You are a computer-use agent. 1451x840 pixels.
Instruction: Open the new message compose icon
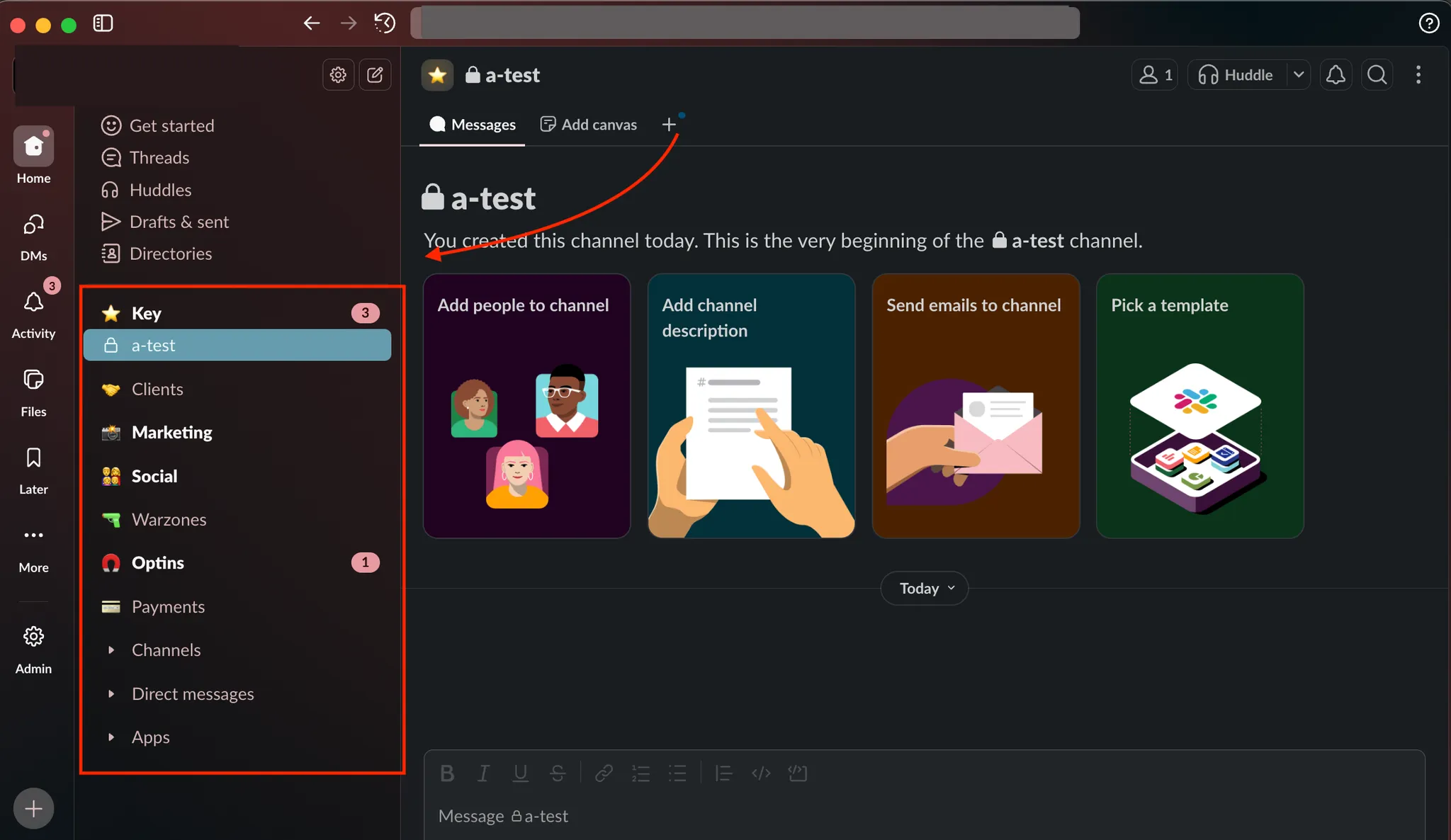[375, 74]
